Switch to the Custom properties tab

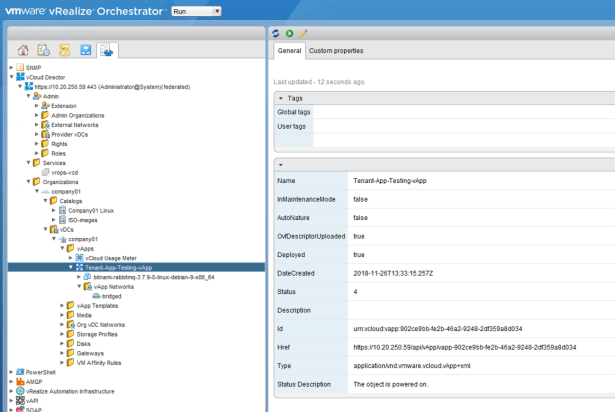[x=335, y=50]
